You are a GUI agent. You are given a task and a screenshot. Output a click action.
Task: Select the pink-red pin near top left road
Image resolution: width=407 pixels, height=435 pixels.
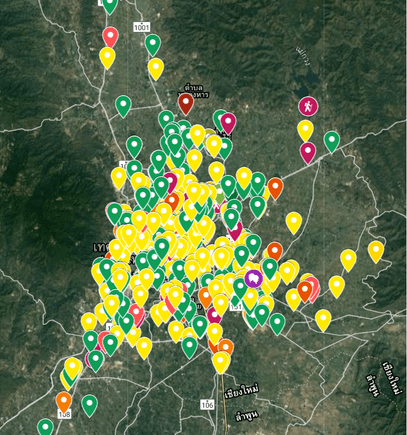click(110, 37)
